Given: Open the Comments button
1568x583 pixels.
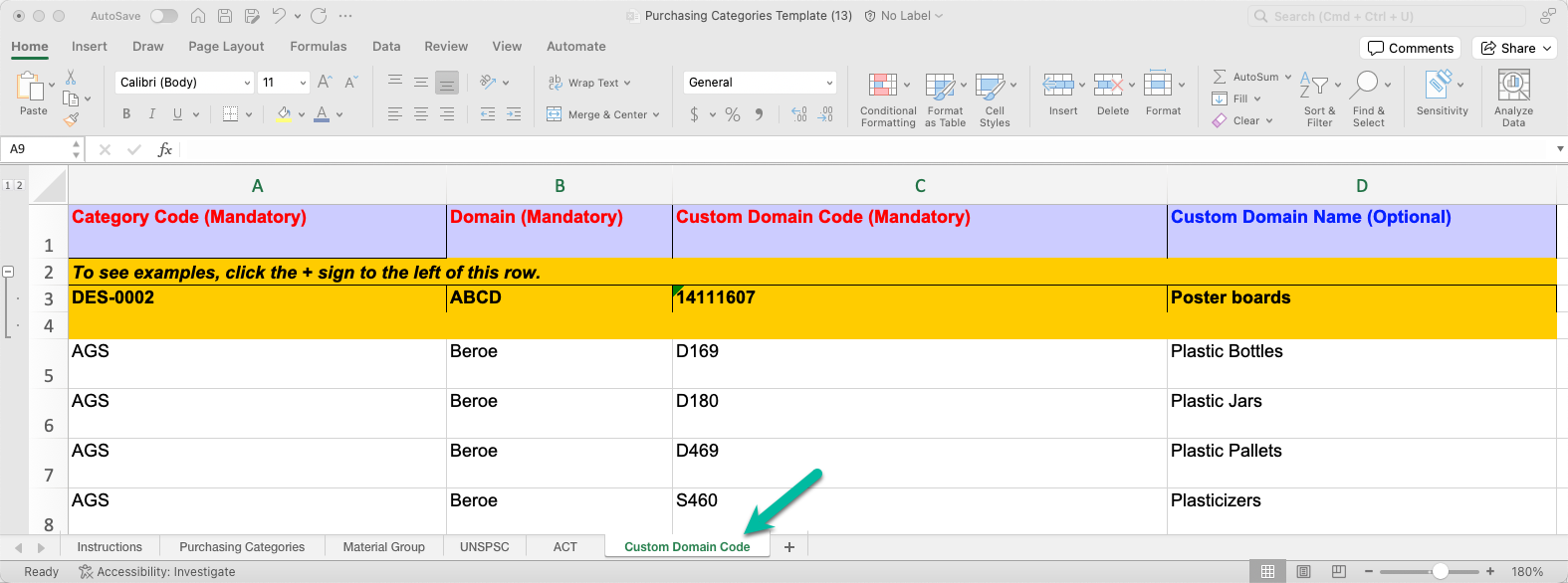Looking at the screenshot, I should coord(1410,48).
